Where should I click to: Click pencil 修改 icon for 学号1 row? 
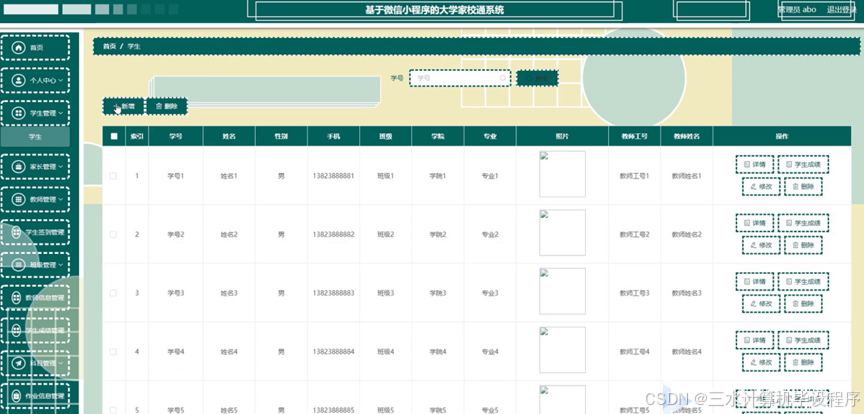click(x=753, y=186)
